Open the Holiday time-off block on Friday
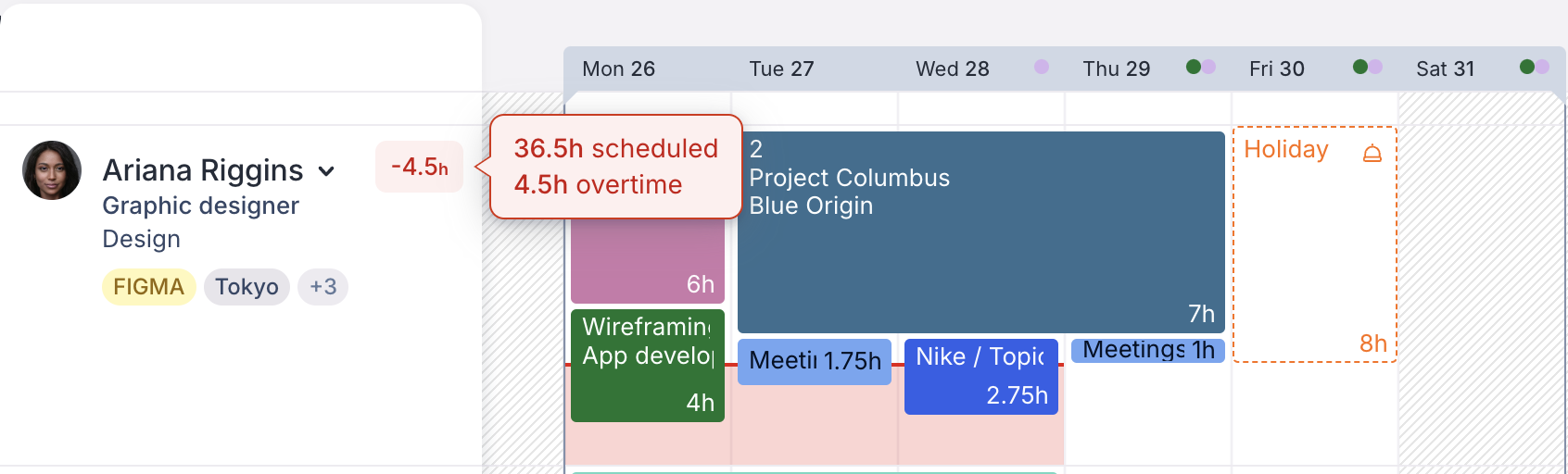Viewport: 1568px width, 474px height. (1314, 250)
